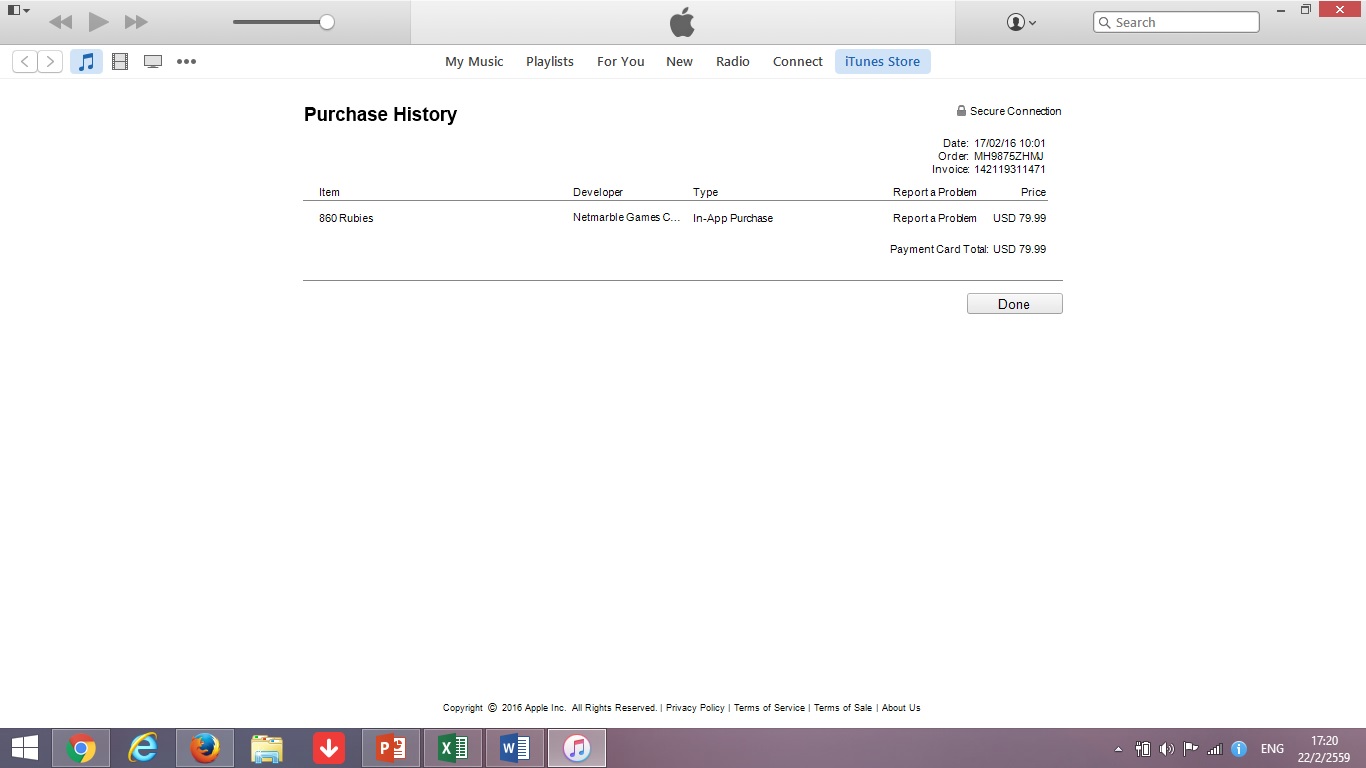Switch to the Movies library icon

pyautogui.click(x=120, y=61)
